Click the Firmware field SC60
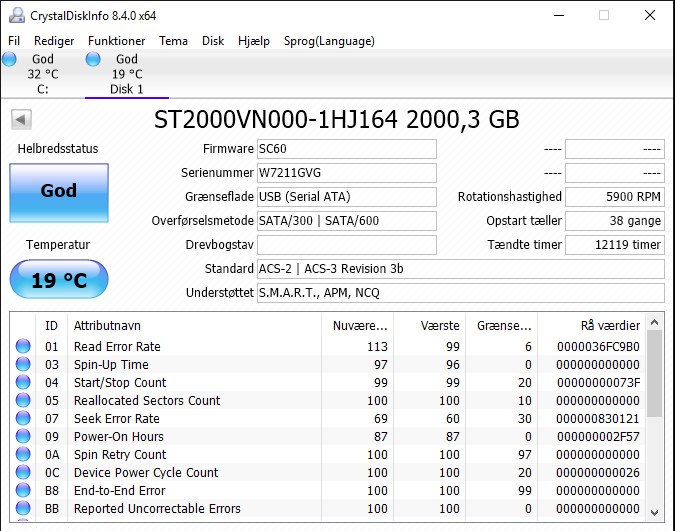The image size is (675, 531). tap(347, 149)
